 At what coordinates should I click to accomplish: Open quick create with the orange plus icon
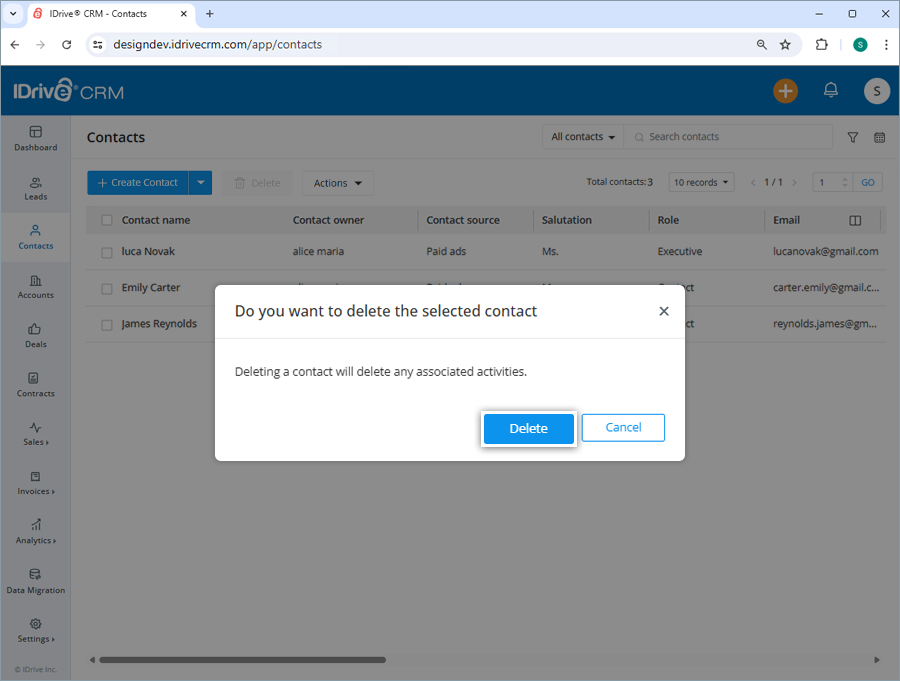[x=785, y=91]
